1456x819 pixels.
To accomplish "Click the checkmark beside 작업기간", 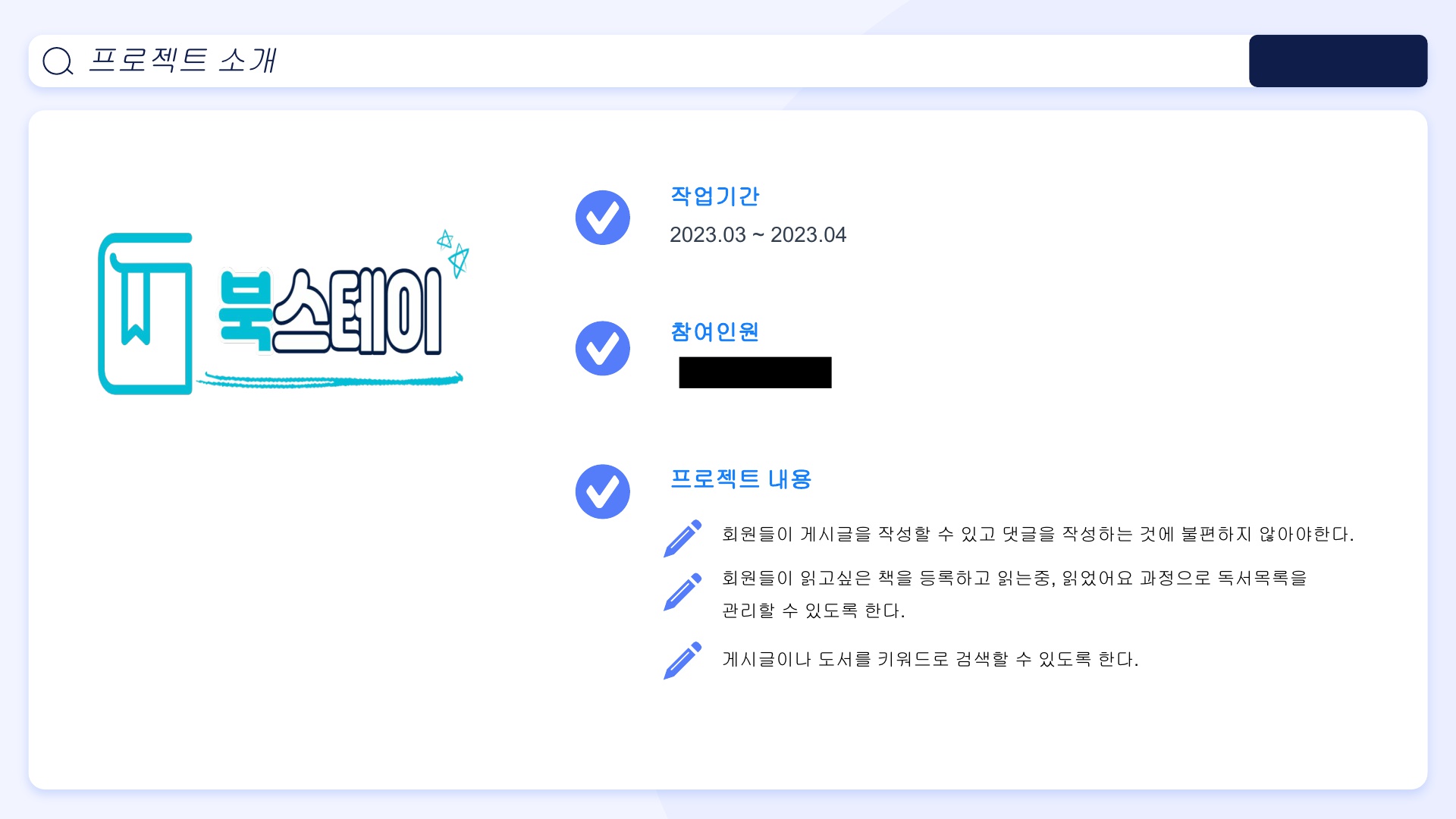I will [x=603, y=218].
